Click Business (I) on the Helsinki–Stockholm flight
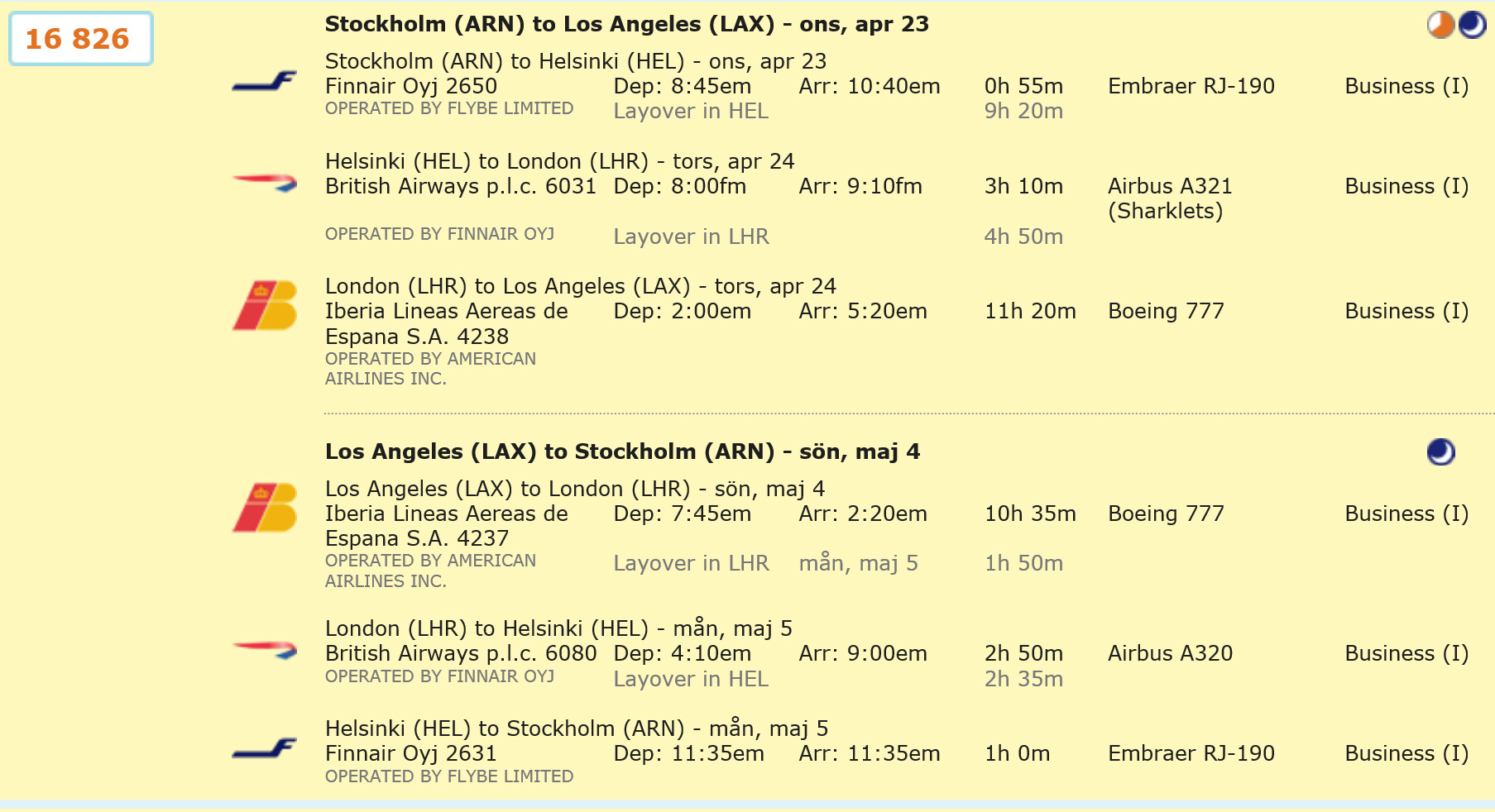 [1406, 754]
